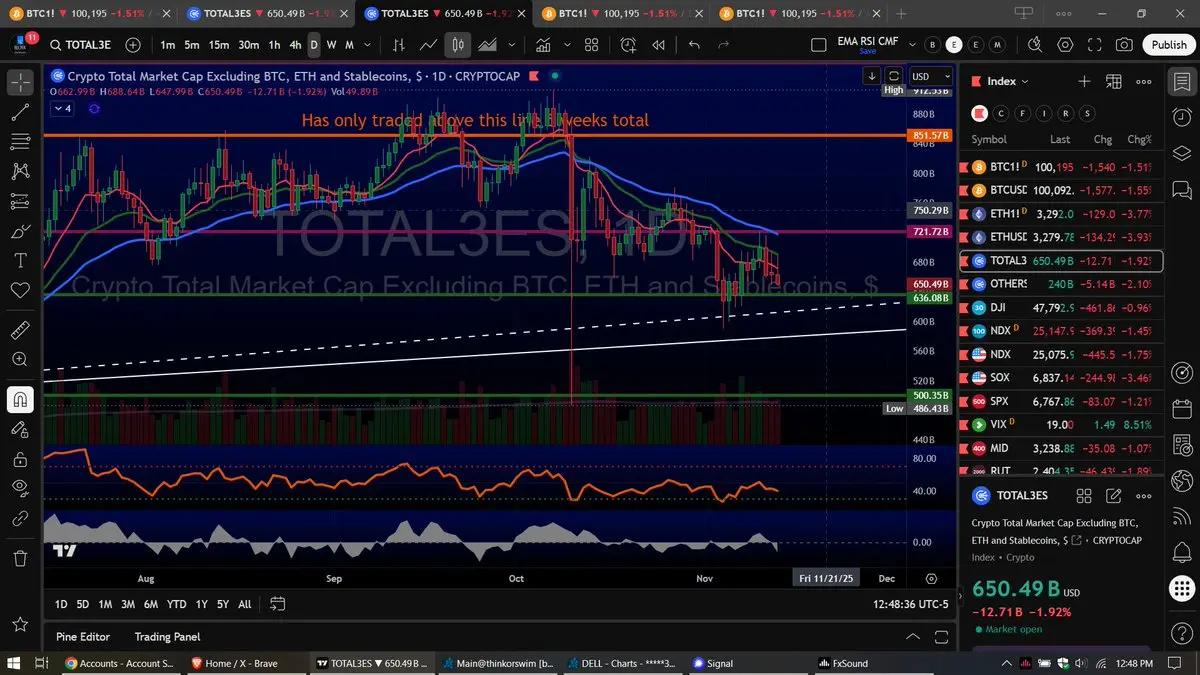
Task: Collapse the bottom panel chevron
Action: 912,637
